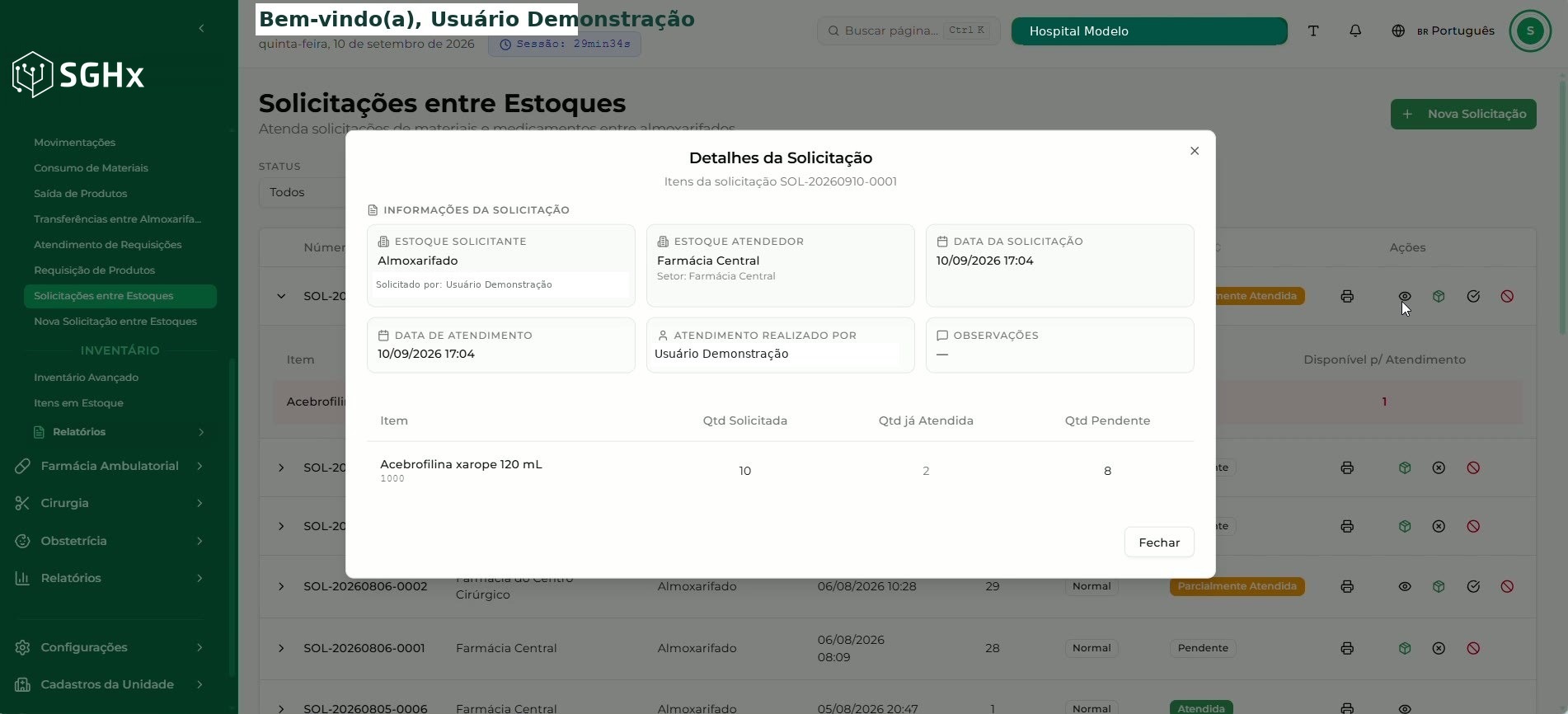The height and width of the screenshot is (714, 1568).
Task: Click the red cancel icon for SOL-20260806-0002
Action: [1507, 586]
